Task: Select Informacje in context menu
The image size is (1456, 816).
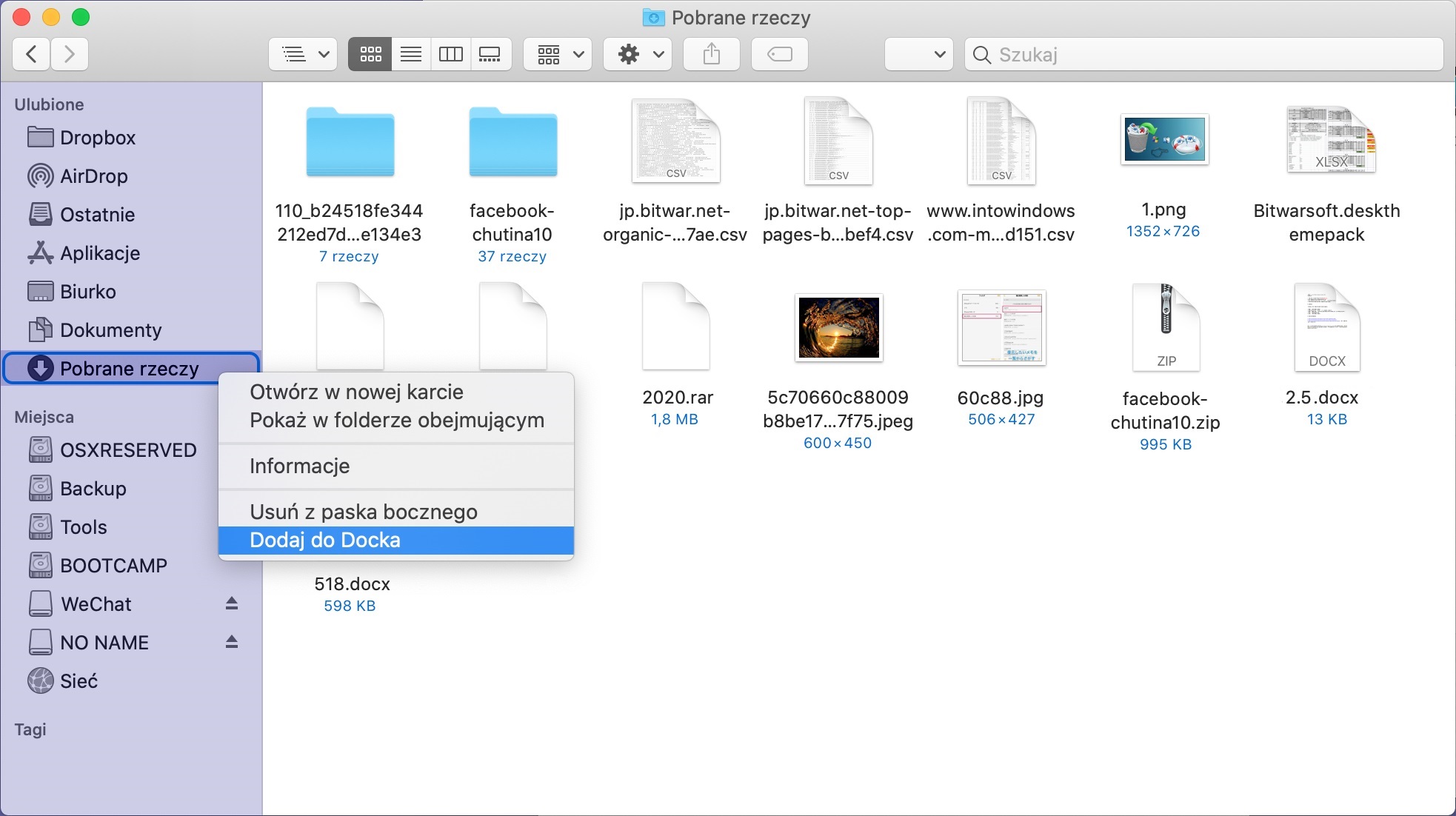Action: pos(300,466)
